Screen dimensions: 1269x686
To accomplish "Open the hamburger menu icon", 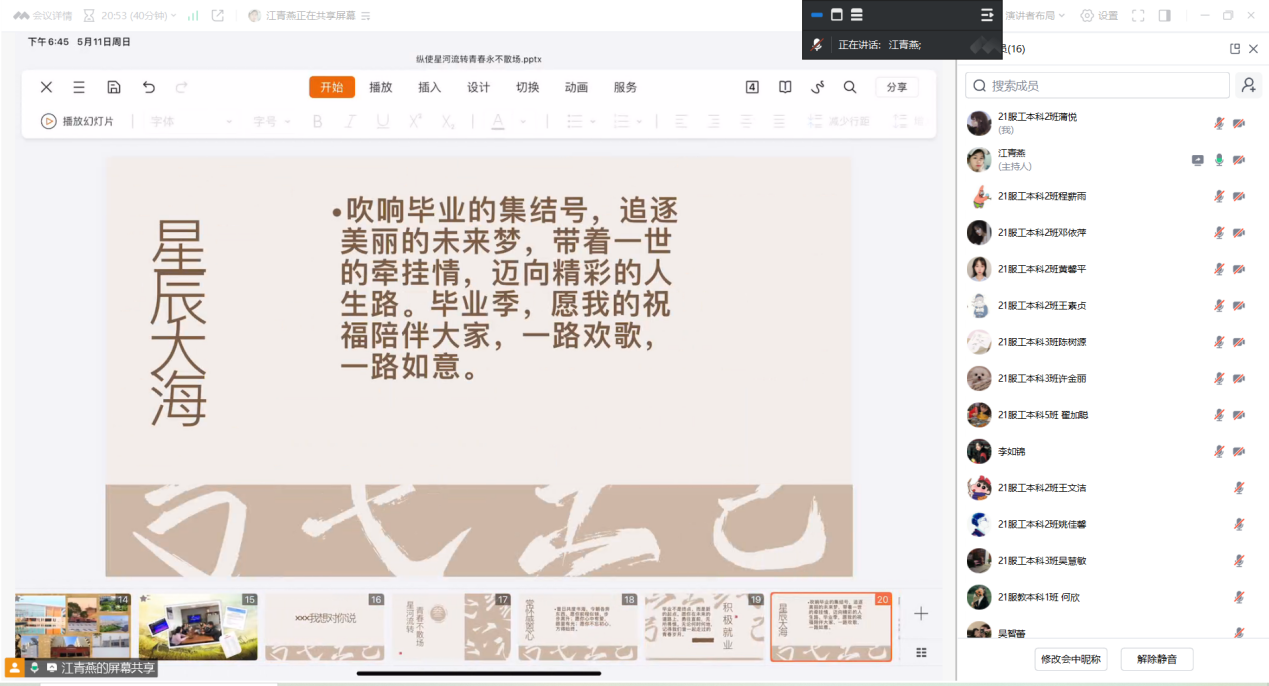I will tap(79, 87).
